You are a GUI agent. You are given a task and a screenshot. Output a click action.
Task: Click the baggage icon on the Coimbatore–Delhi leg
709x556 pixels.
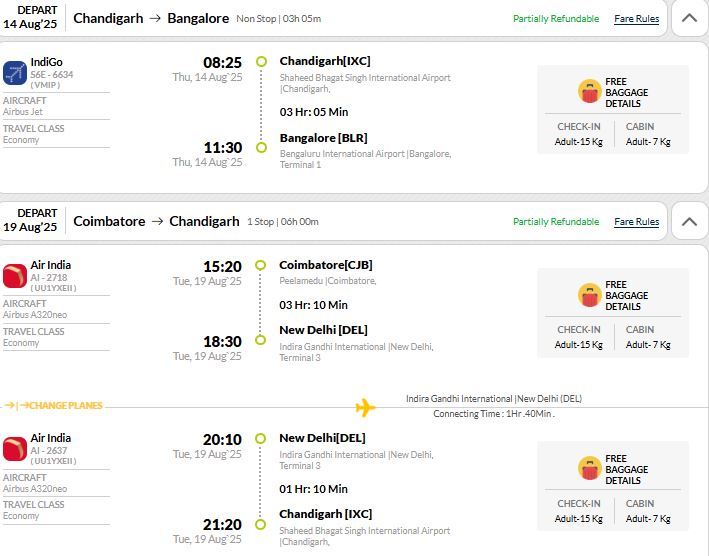pyautogui.click(x=589, y=295)
